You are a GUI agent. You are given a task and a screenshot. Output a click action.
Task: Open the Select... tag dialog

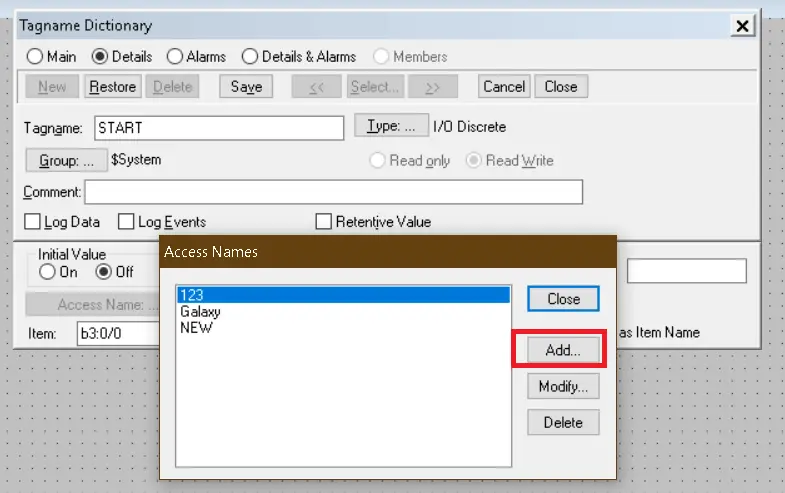pyautogui.click(x=375, y=87)
